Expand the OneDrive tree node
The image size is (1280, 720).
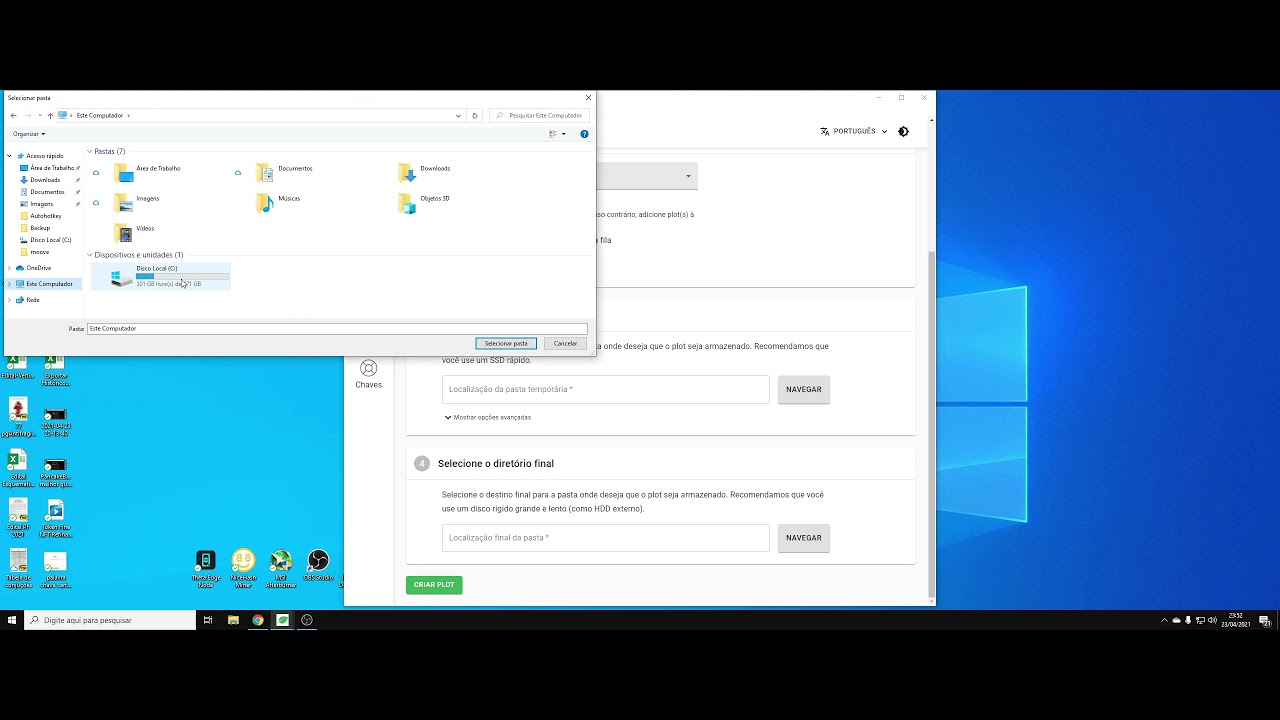10,268
